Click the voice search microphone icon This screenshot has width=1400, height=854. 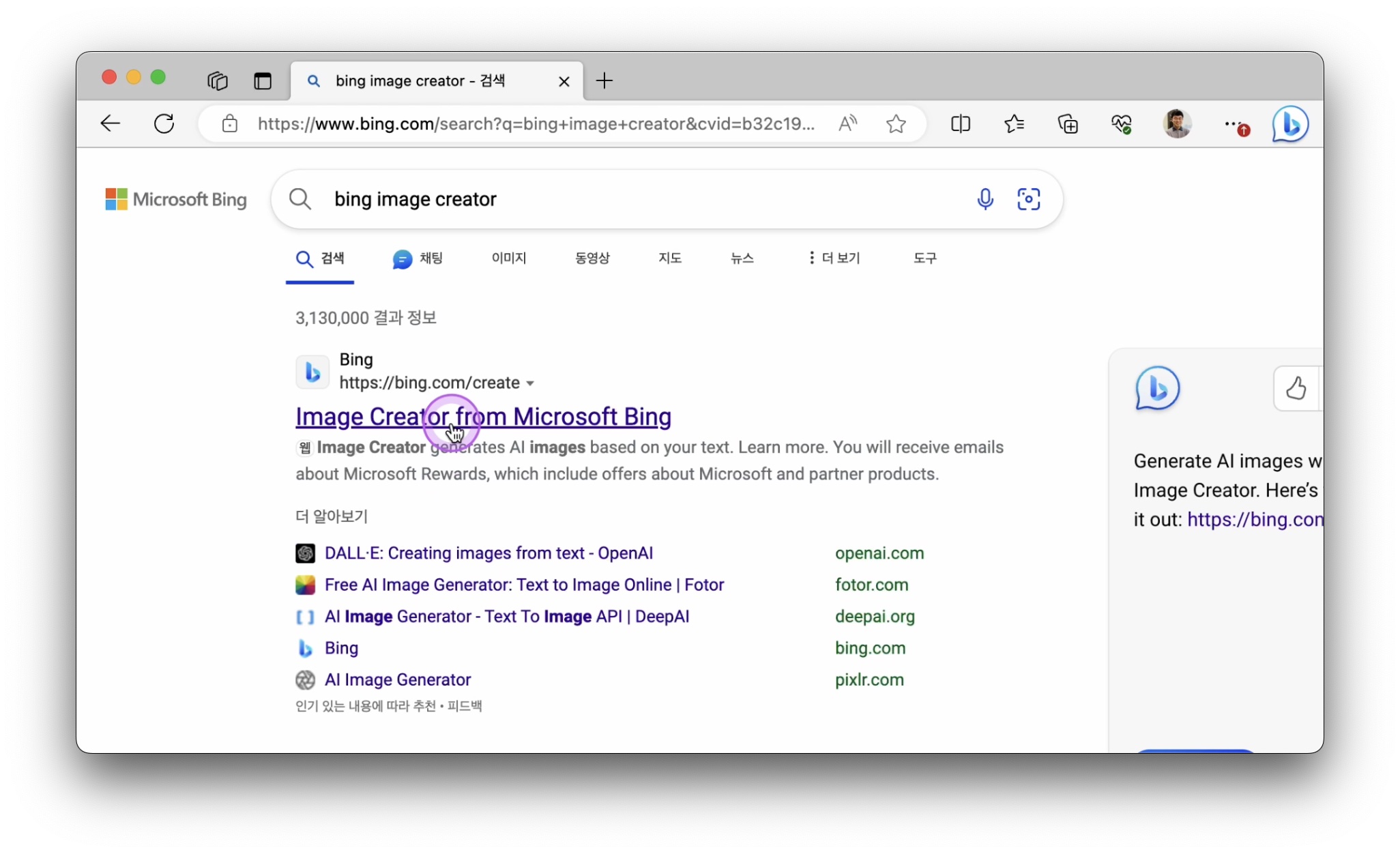pos(984,198)
